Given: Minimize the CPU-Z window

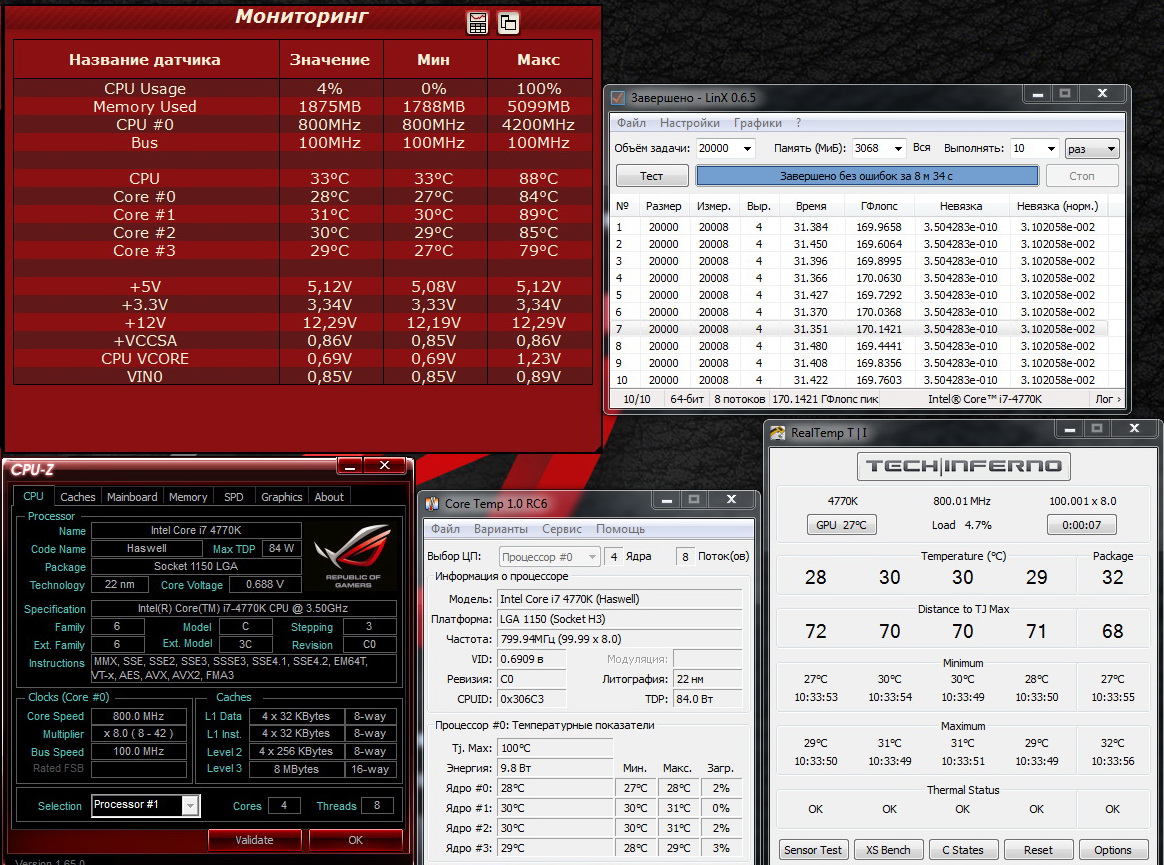Looking at the screenshot, I should tap(350, 466).
